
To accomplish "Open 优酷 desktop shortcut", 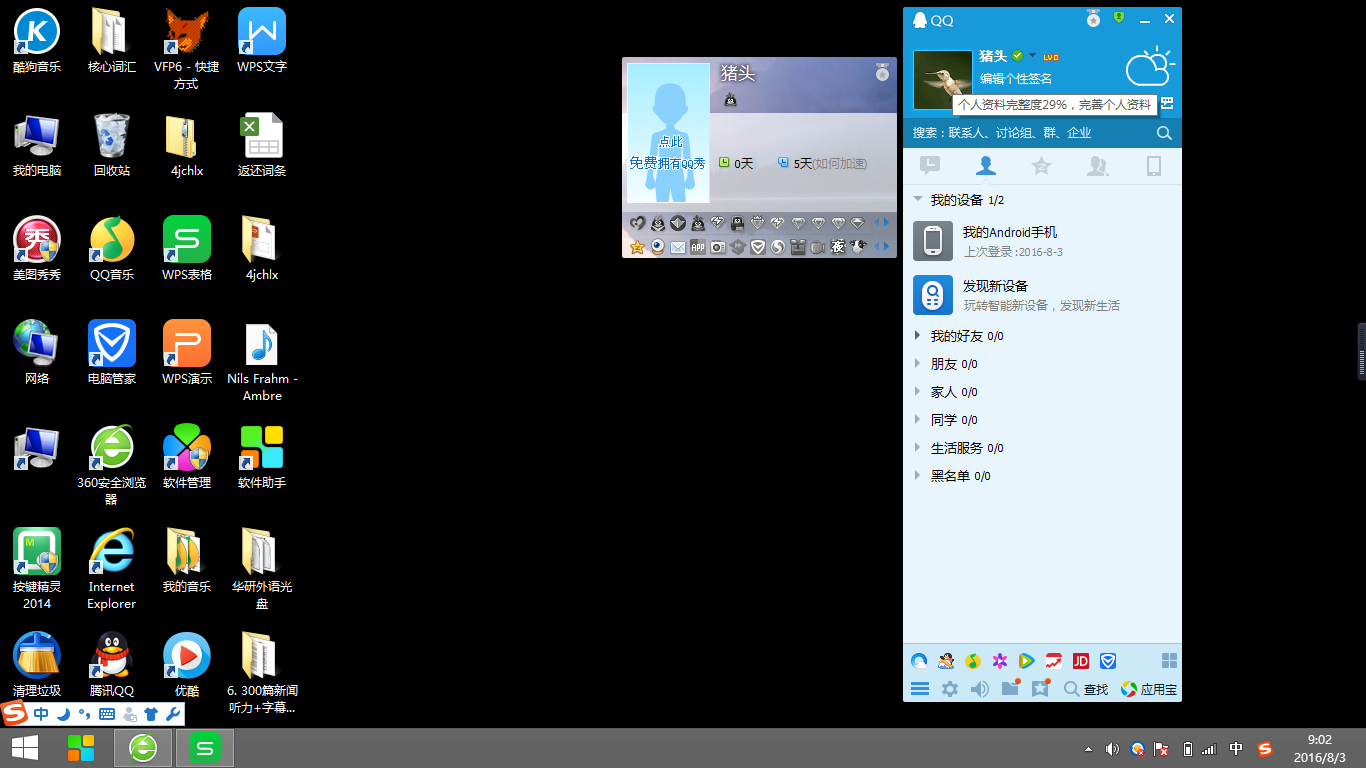I will [187, 665].
